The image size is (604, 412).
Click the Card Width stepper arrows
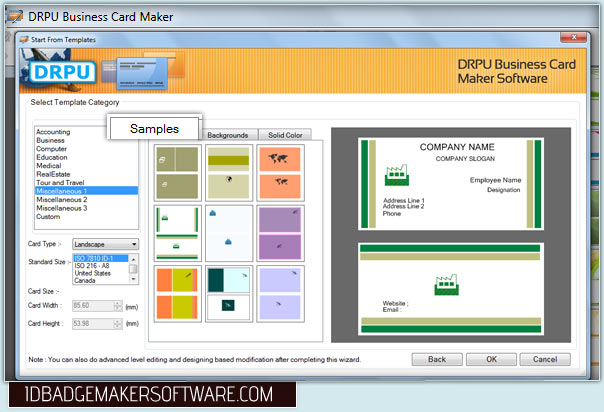[x=118, y=306]
